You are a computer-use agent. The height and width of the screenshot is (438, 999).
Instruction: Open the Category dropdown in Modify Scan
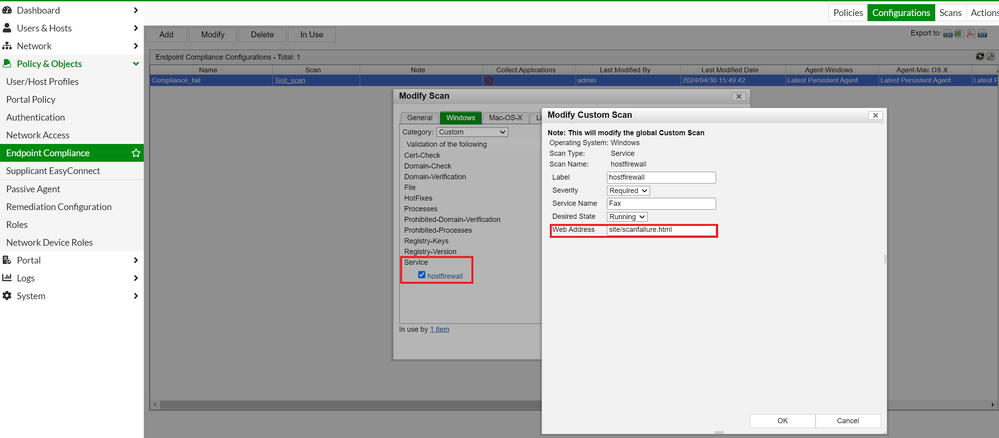tap(473, 132)
